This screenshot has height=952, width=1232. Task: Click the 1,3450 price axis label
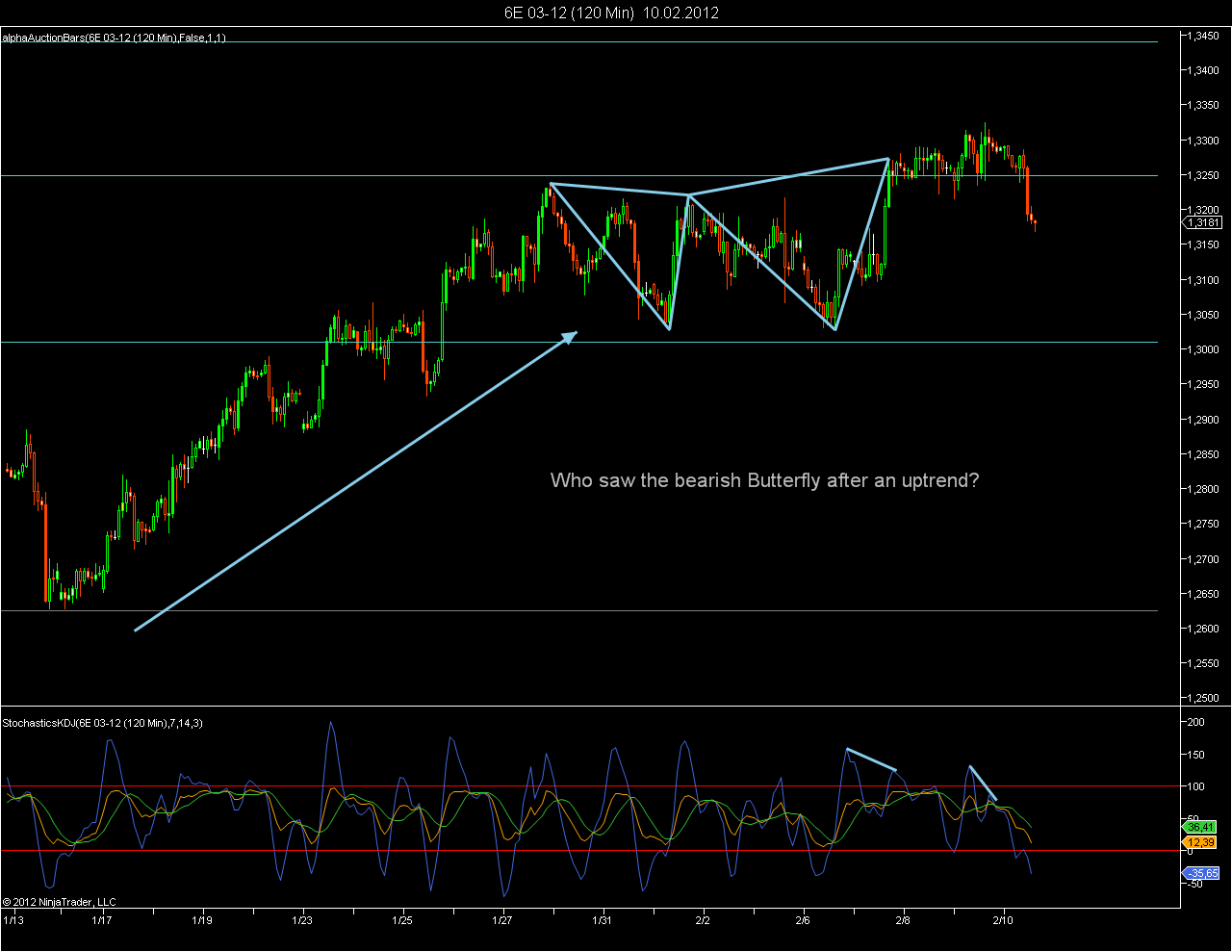[x=1203, y=37]
